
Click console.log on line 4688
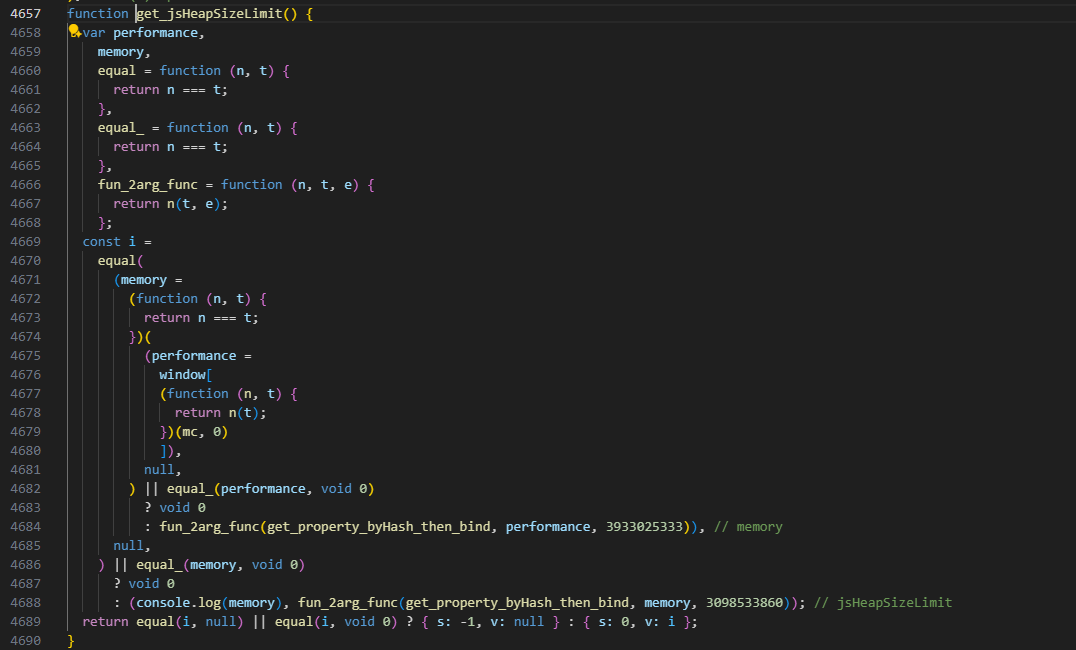pos(179,603)
